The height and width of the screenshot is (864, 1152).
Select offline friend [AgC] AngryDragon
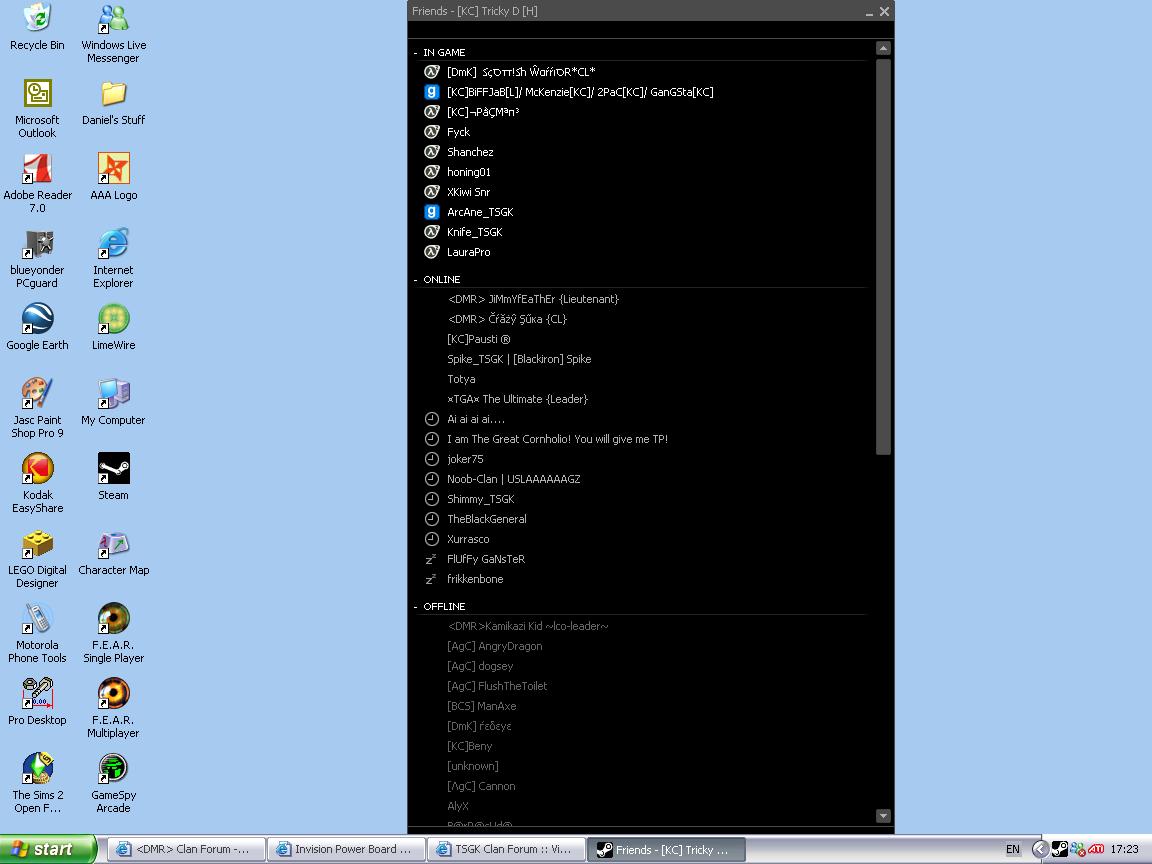(x=494, y=646)
